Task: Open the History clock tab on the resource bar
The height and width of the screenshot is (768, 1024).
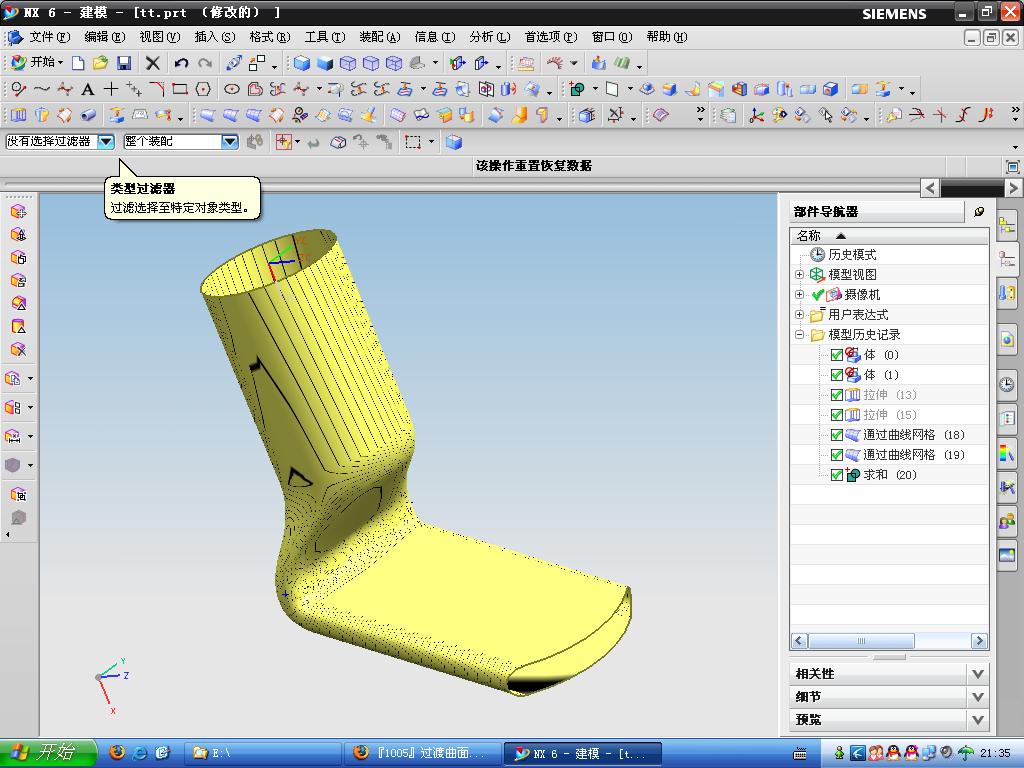Action: coord(1006,385)
